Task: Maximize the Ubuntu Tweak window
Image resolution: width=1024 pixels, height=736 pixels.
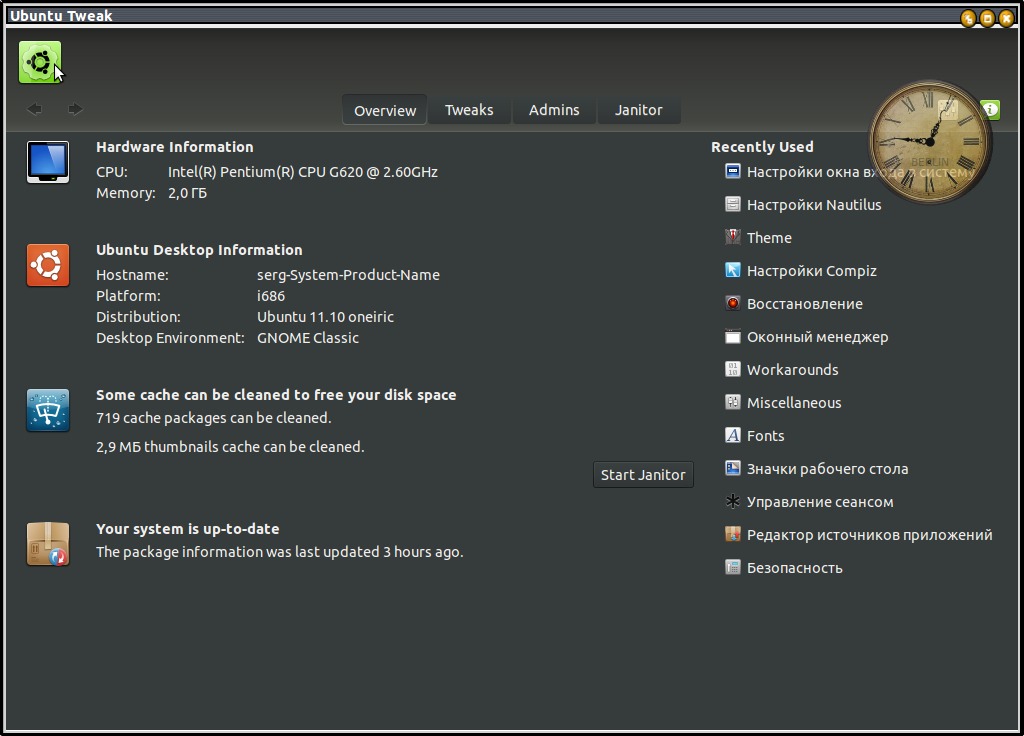Action: [x=987, y=18]
